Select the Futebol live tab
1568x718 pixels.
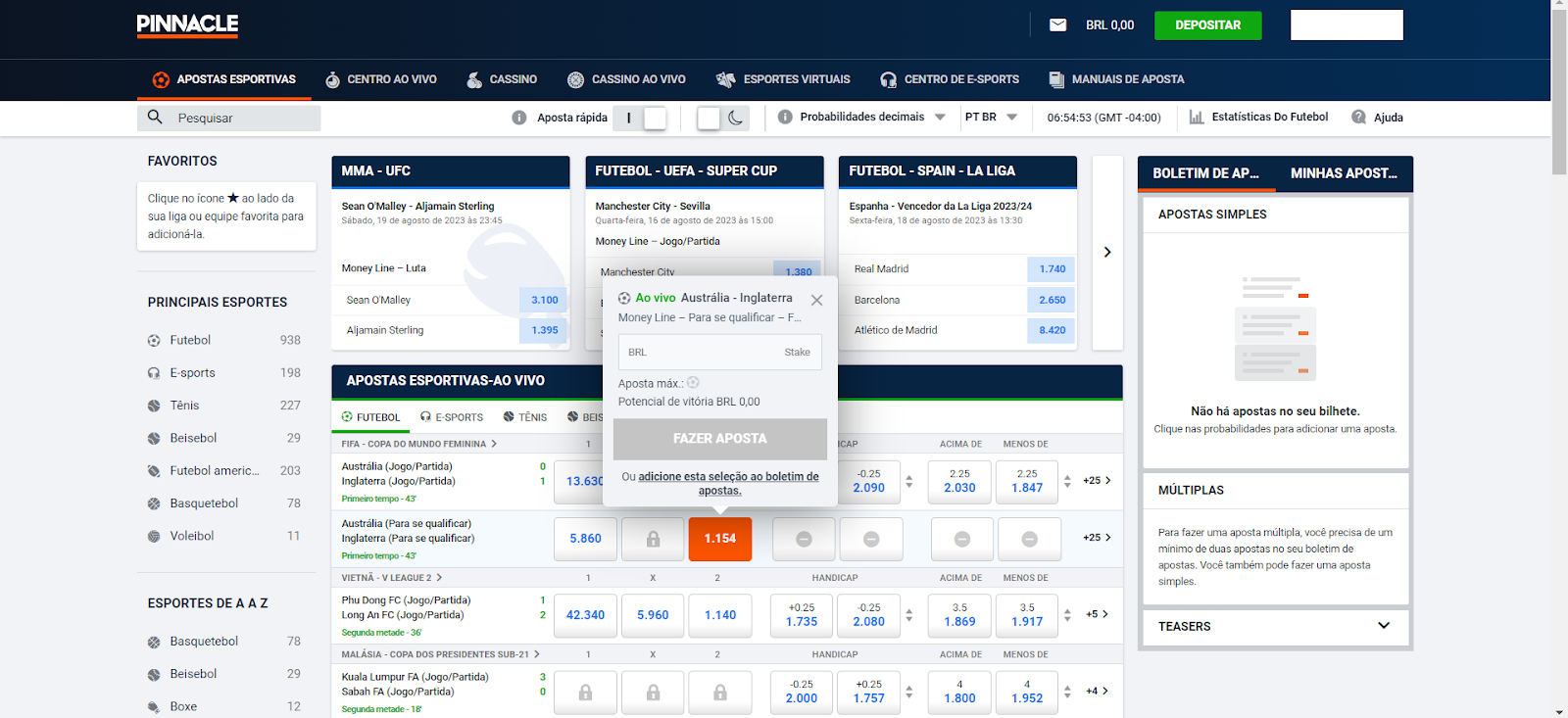370,417
